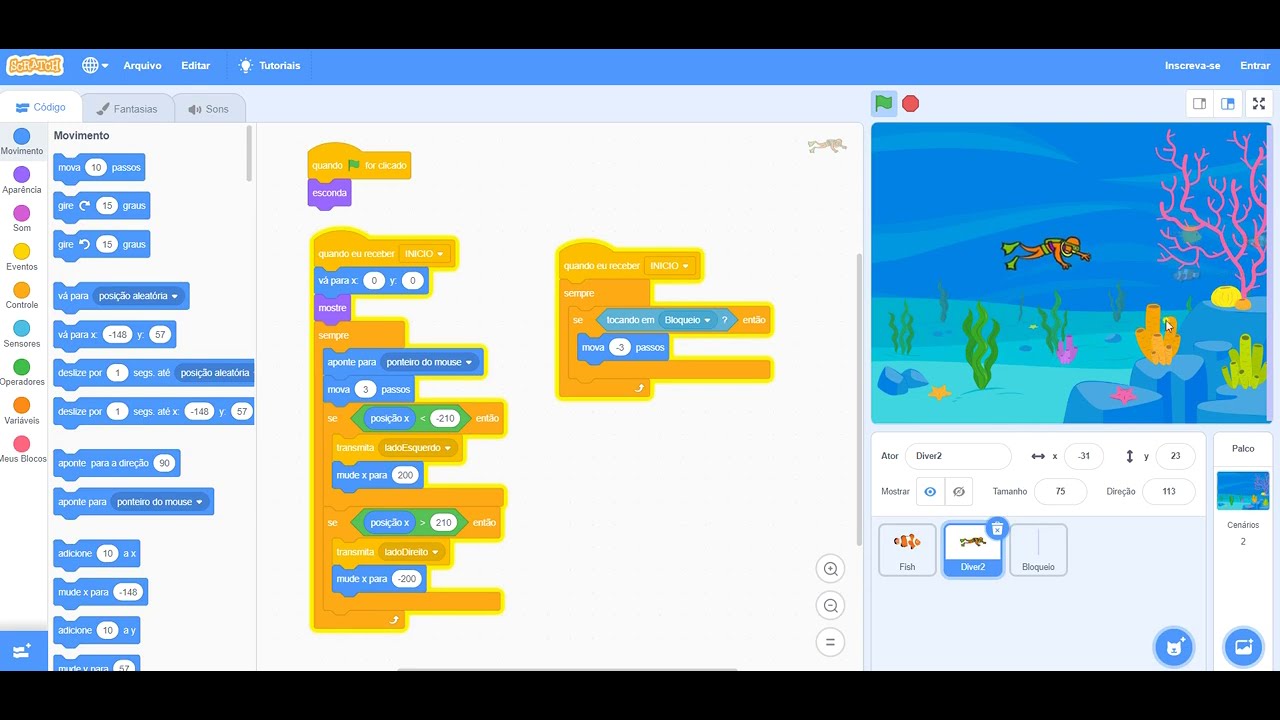Open INICIO dropdown in the left script

click(424, 254)
